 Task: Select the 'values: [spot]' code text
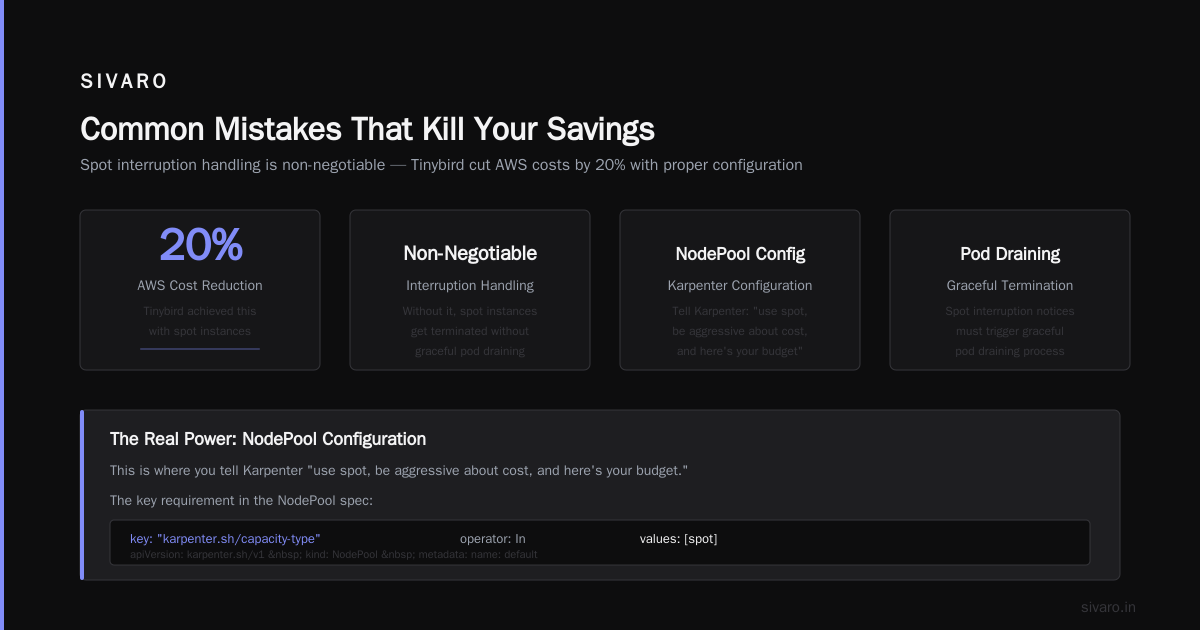coord(679,539)
